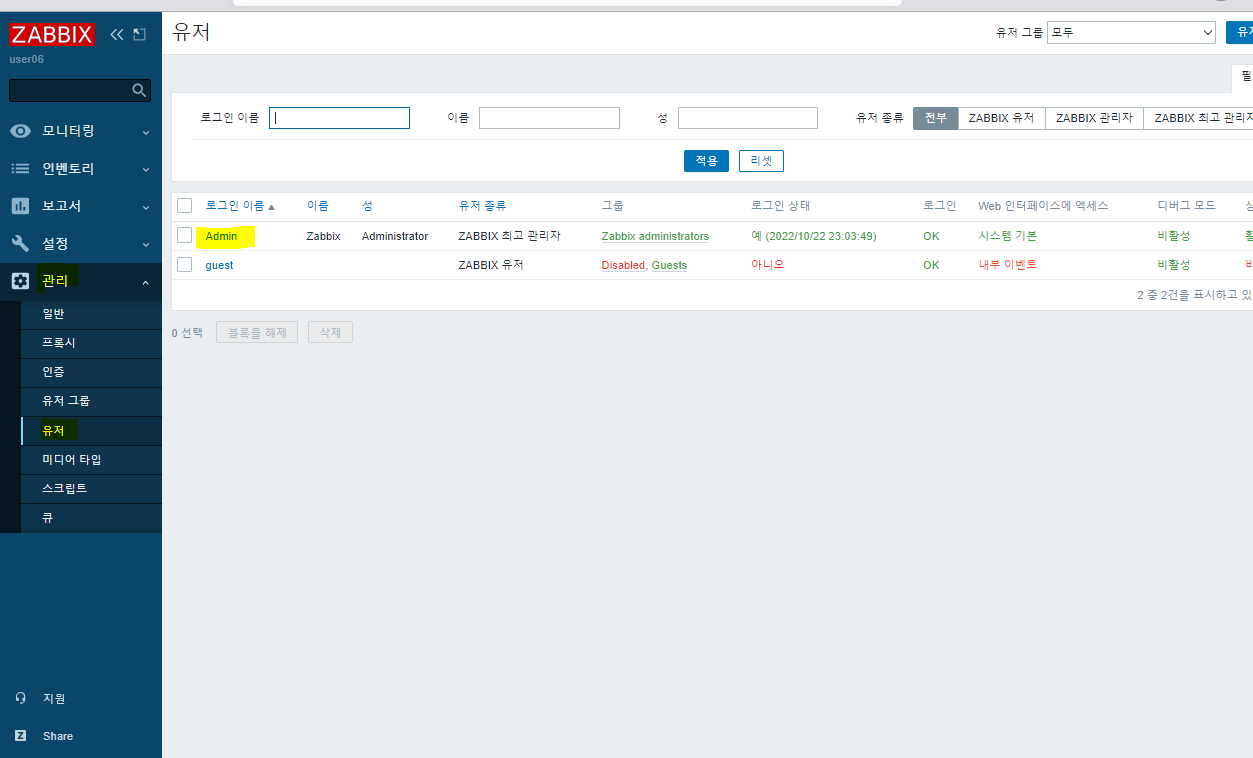
Task: Sort by 성 column header
Action: (367, 206)
